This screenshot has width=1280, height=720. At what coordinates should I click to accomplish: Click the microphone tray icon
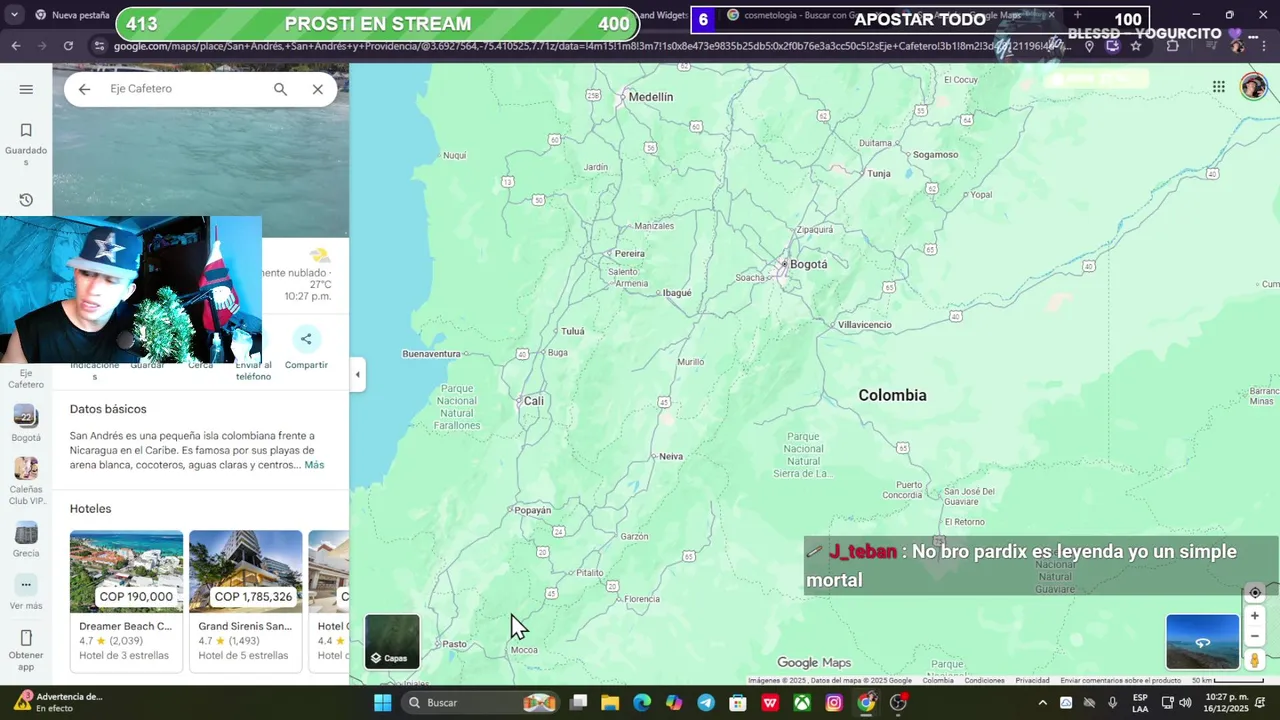tap(1112, 703)
